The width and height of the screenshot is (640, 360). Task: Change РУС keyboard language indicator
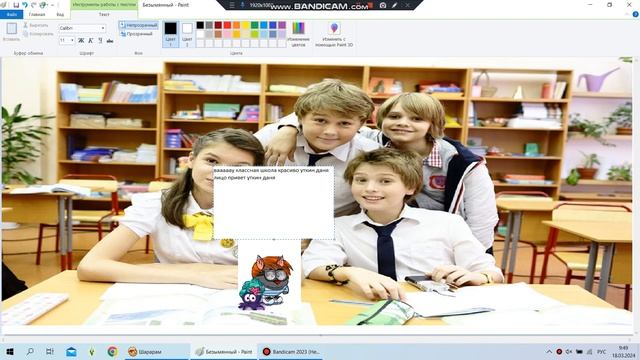coord(602,351)
